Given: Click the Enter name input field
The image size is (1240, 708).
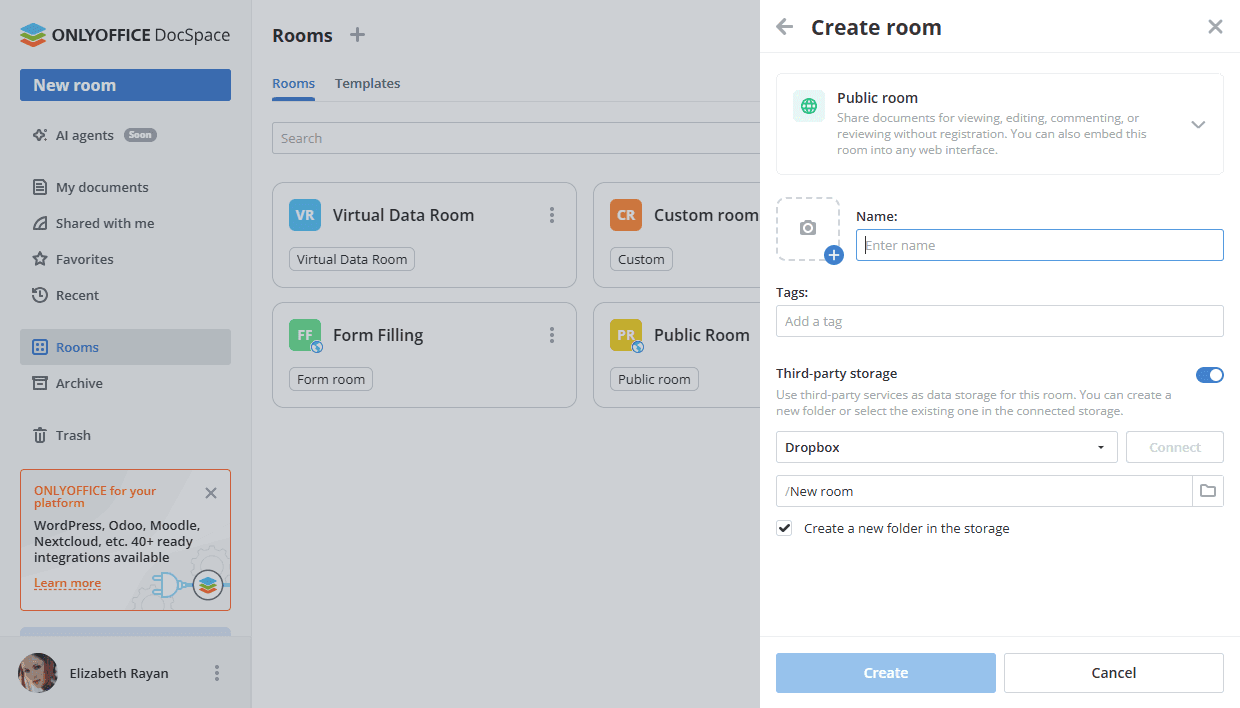Looking at the screenshot, I should tap(1039, 245).
